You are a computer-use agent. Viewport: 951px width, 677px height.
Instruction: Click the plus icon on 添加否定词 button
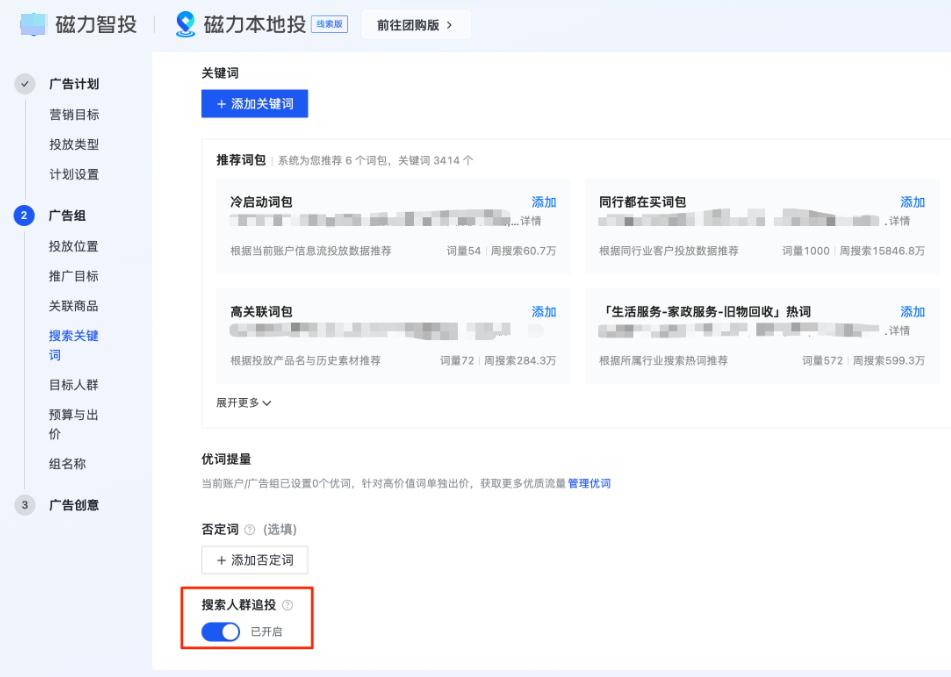(222, 560)
